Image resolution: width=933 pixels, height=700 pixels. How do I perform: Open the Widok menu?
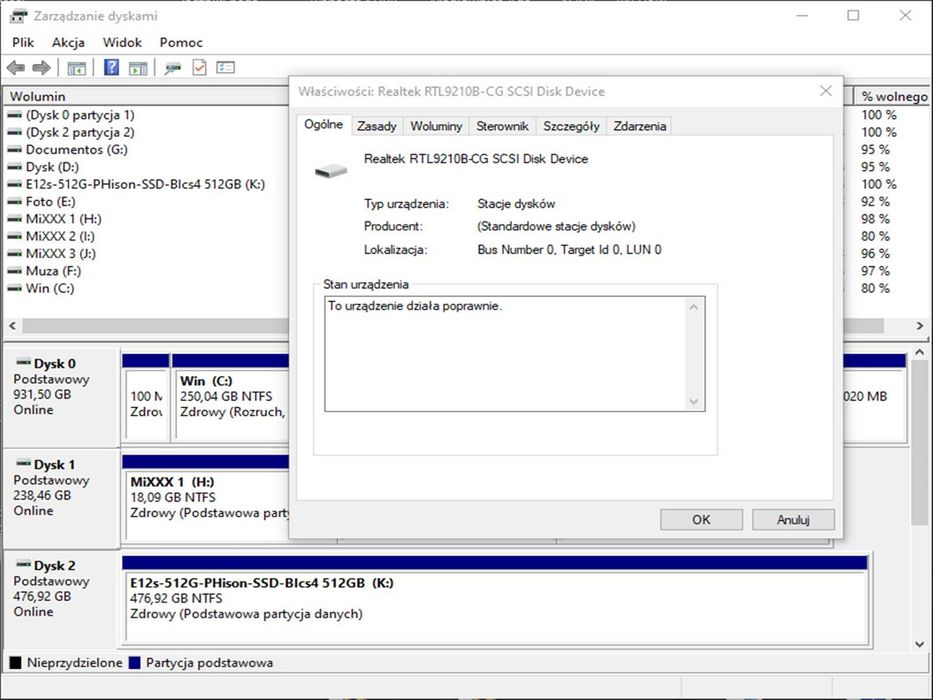pos(122,42)
